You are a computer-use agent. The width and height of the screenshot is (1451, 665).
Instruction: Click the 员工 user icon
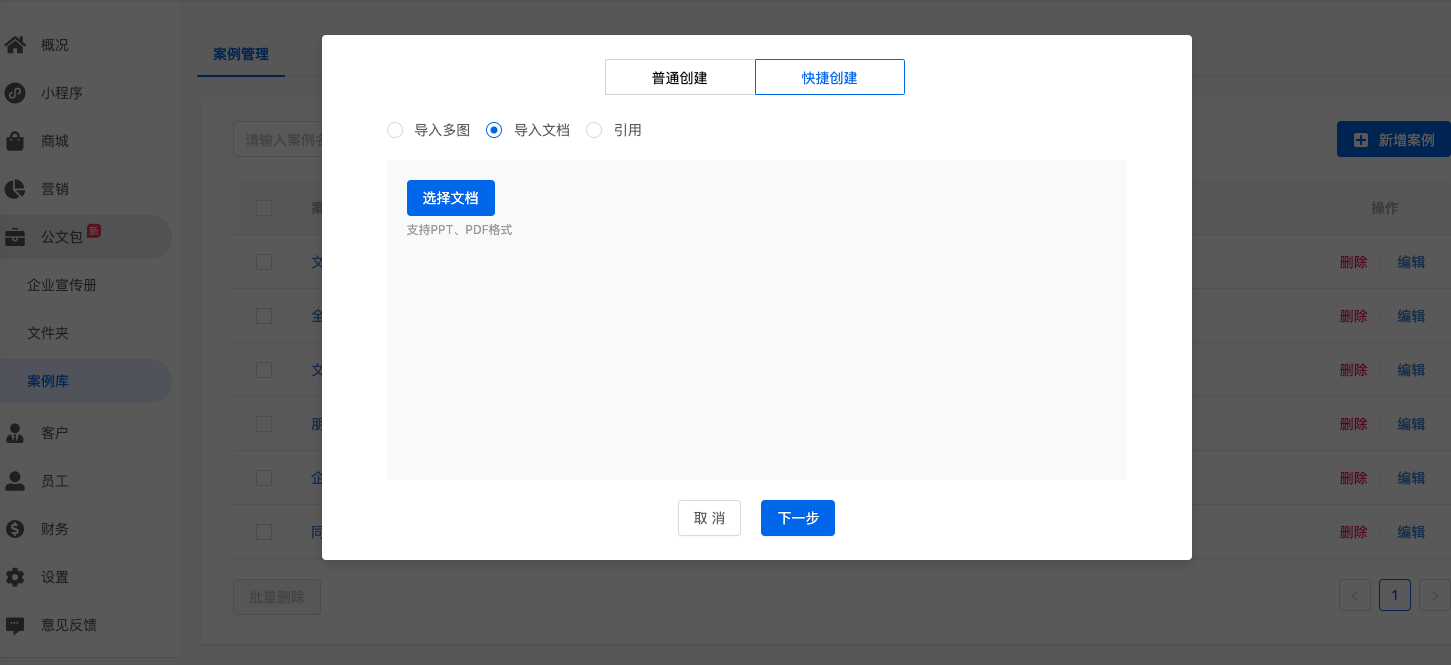pyautogui.click(x=15, y=481)
